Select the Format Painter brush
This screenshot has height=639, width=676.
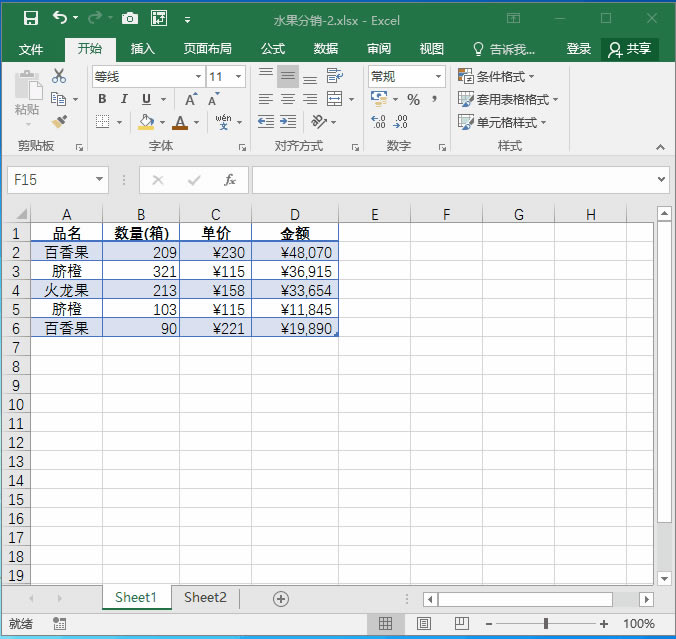tap(59, 122)
